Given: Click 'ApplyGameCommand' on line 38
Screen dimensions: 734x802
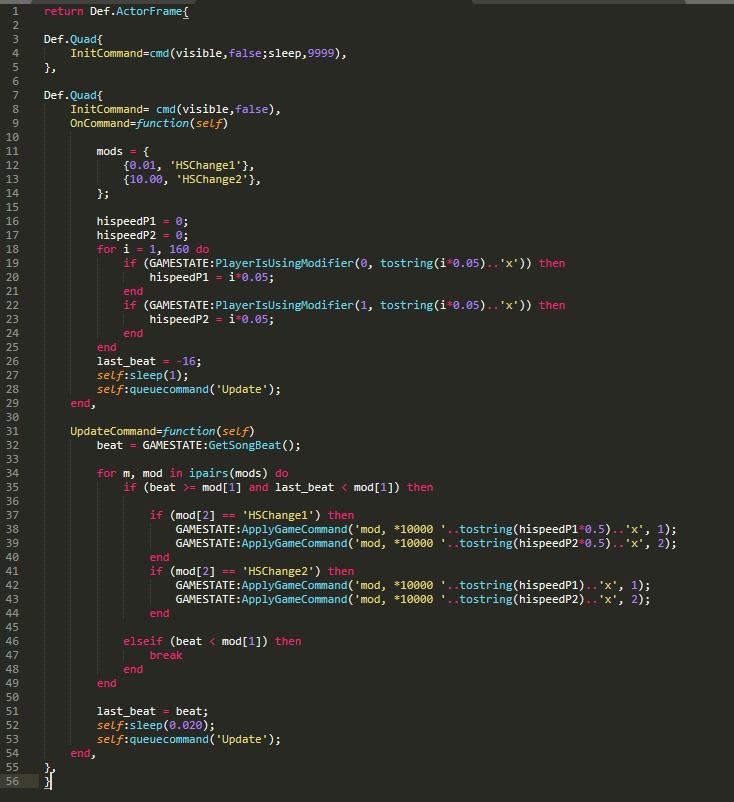Looking at the screenshot, I should pos(294,529).
